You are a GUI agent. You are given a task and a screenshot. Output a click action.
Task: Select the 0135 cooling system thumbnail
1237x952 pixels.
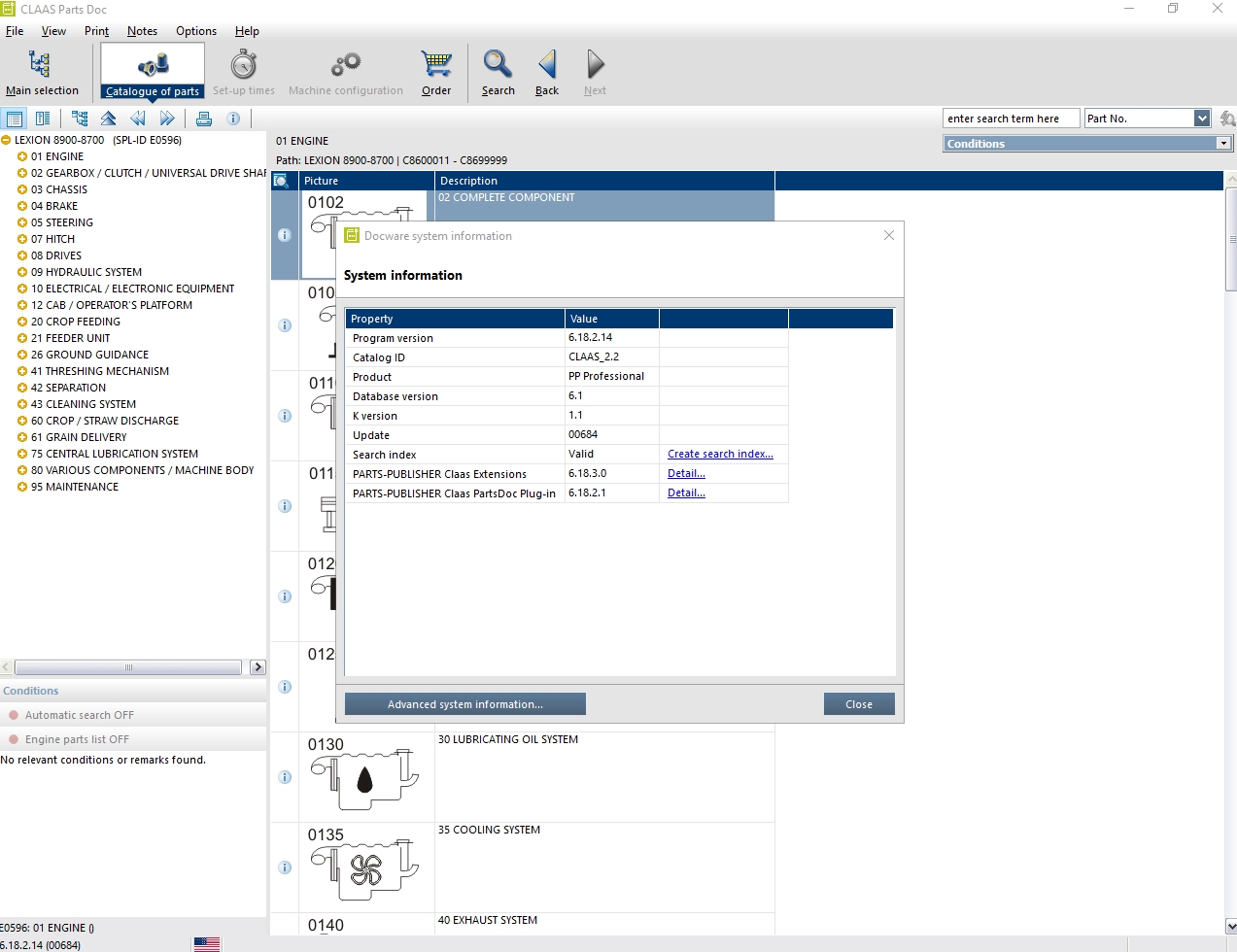(364, 866)
